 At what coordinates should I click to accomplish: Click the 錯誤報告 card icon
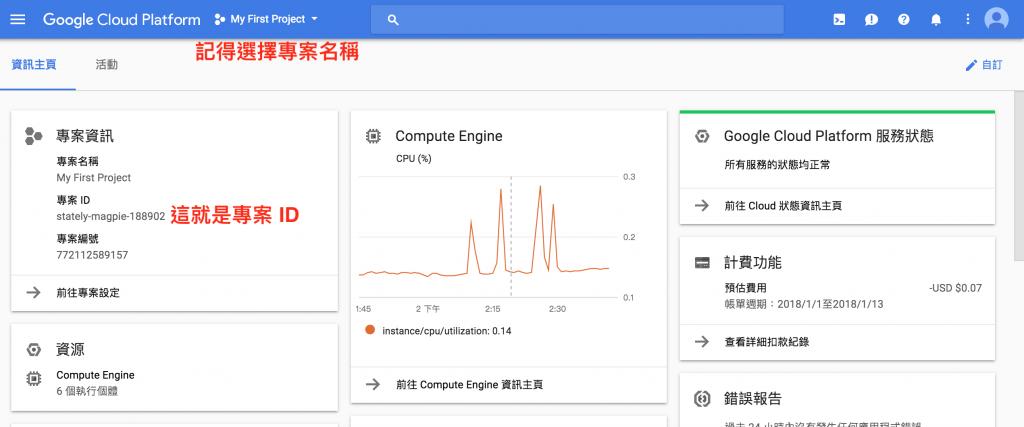(x=702, y=398)
